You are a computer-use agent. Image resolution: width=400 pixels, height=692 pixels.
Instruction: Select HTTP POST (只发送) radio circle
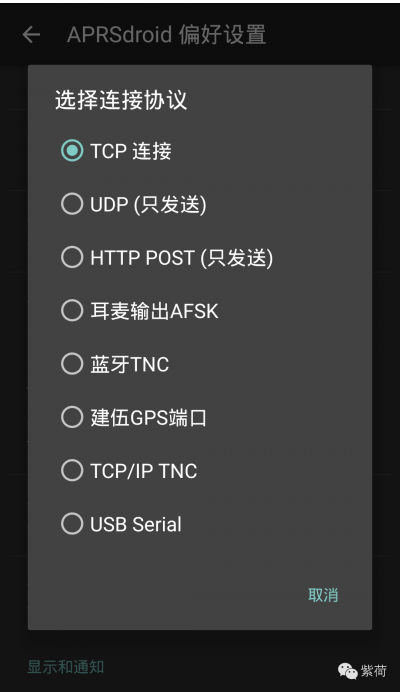click(x=72, y=257)
